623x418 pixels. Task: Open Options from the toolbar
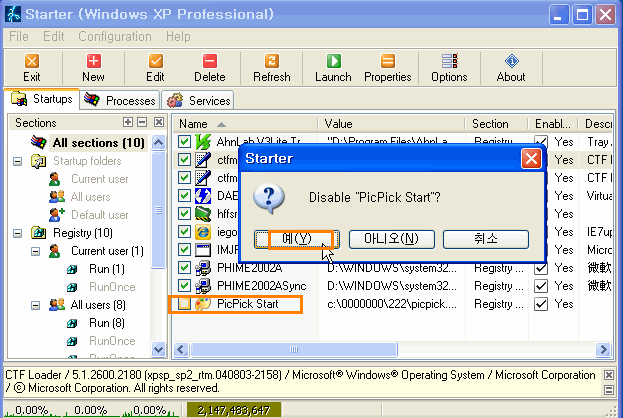coord(449,68)
